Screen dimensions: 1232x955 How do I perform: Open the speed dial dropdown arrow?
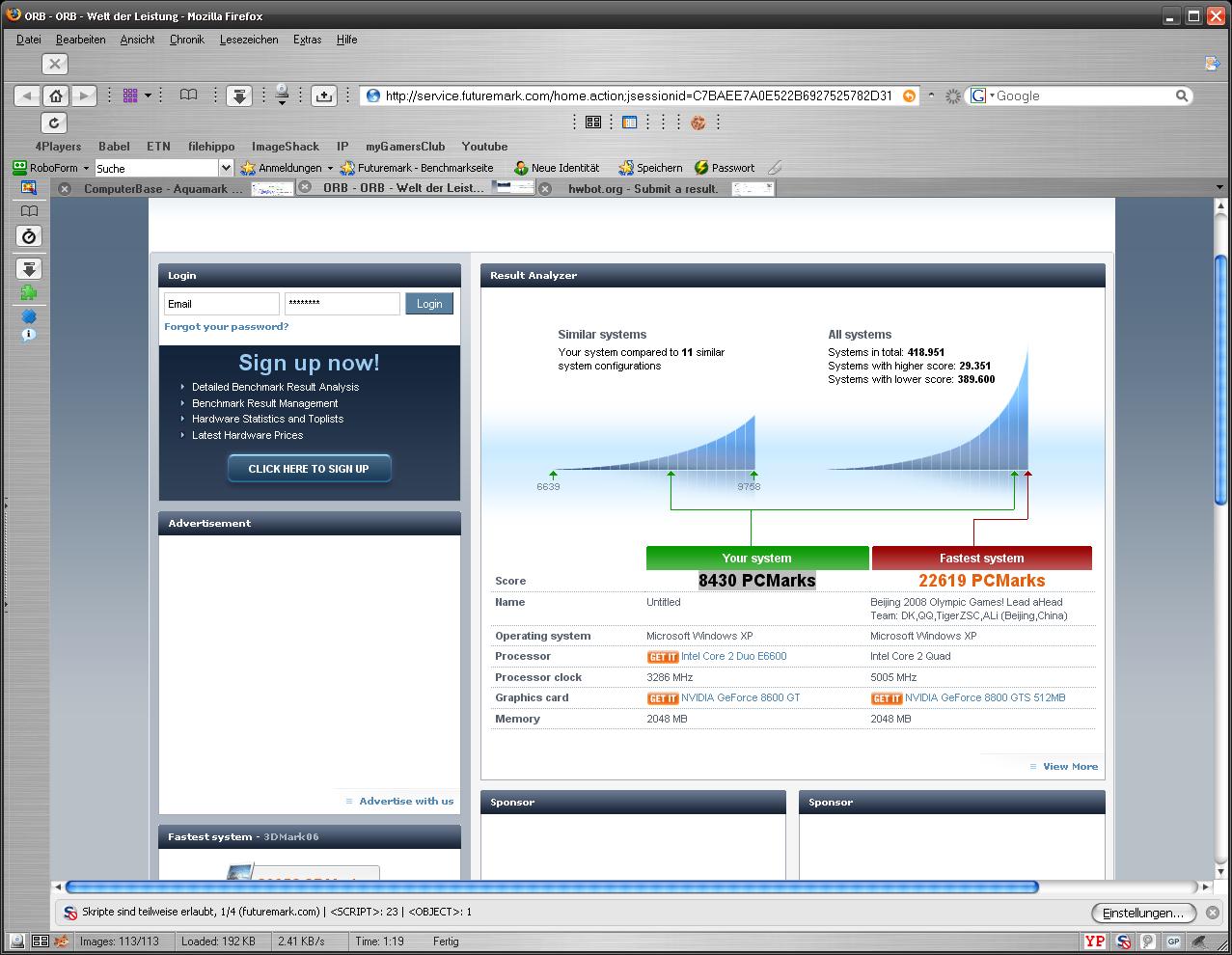pos(148,95)
